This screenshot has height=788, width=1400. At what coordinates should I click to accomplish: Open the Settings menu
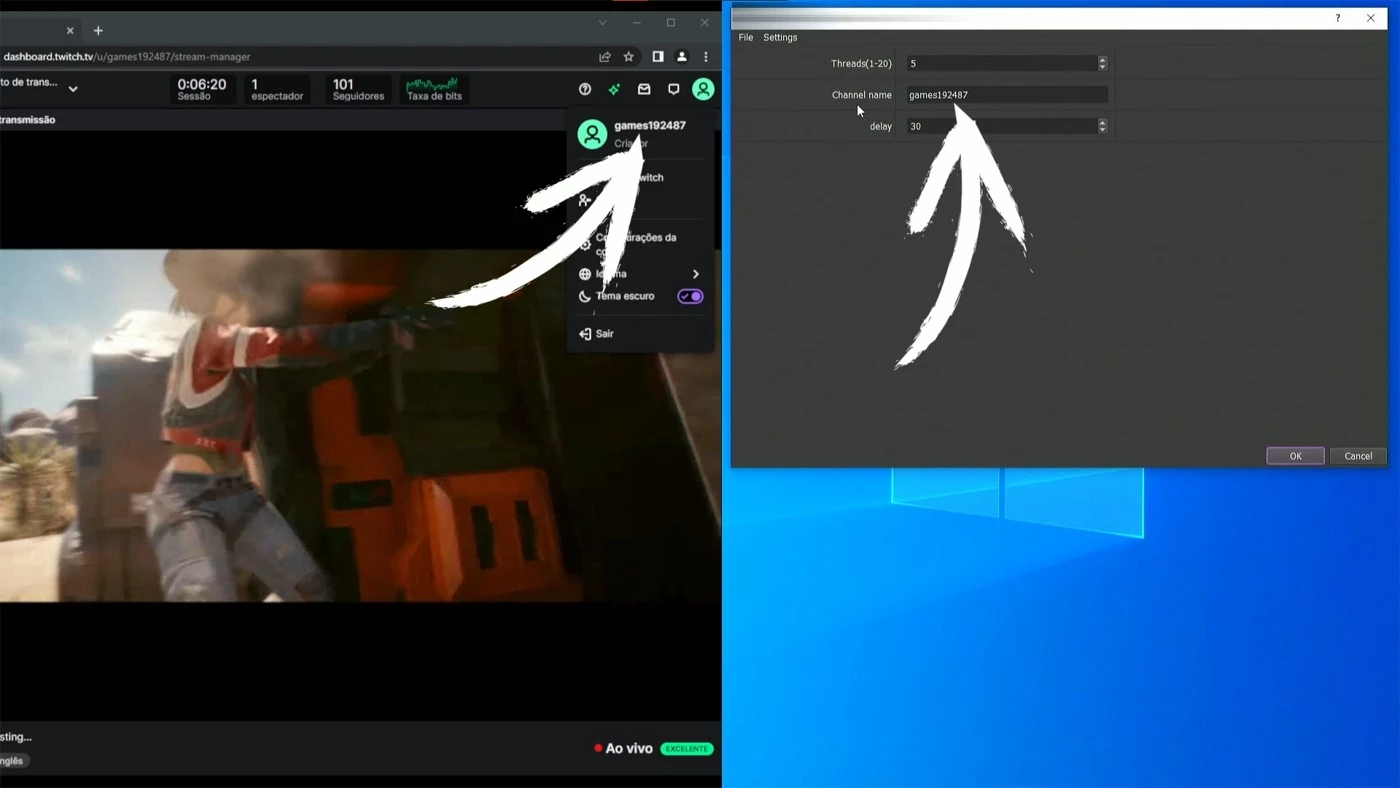780,37
